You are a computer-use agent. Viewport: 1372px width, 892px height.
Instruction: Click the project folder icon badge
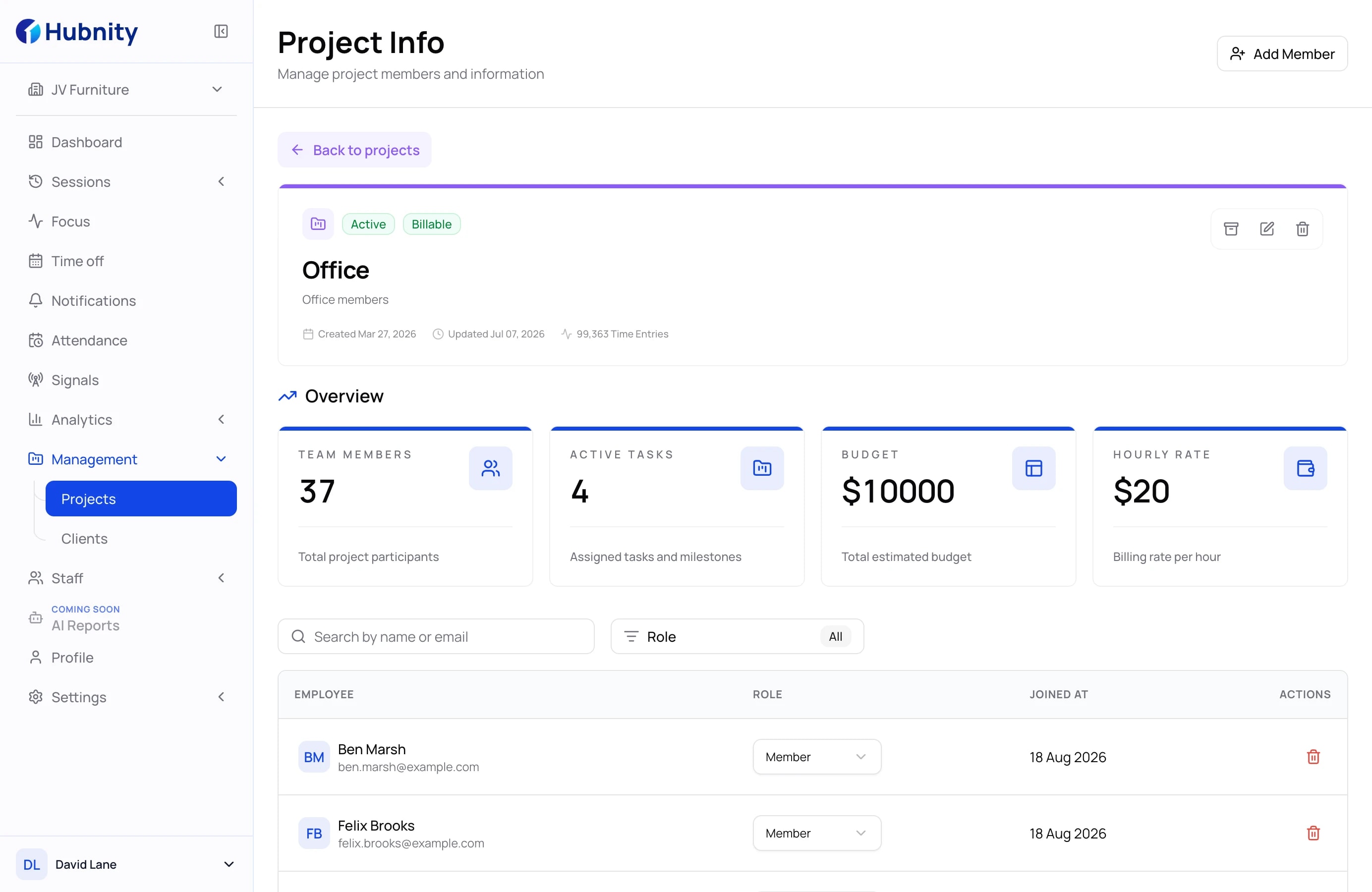(x=318, y=223)
